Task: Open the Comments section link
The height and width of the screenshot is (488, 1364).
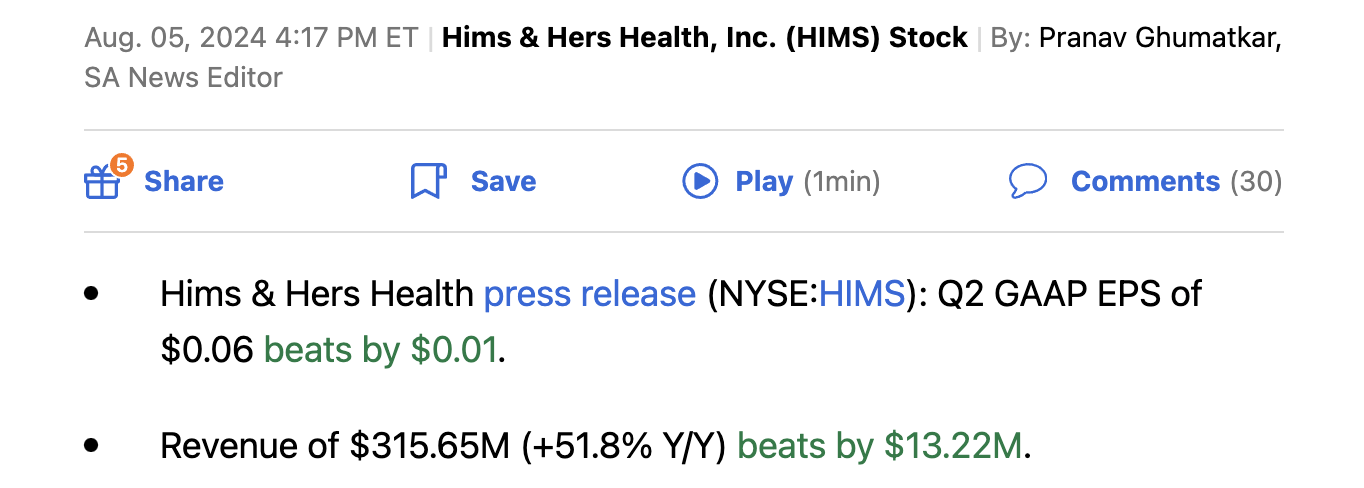Action: point(1145,181)
